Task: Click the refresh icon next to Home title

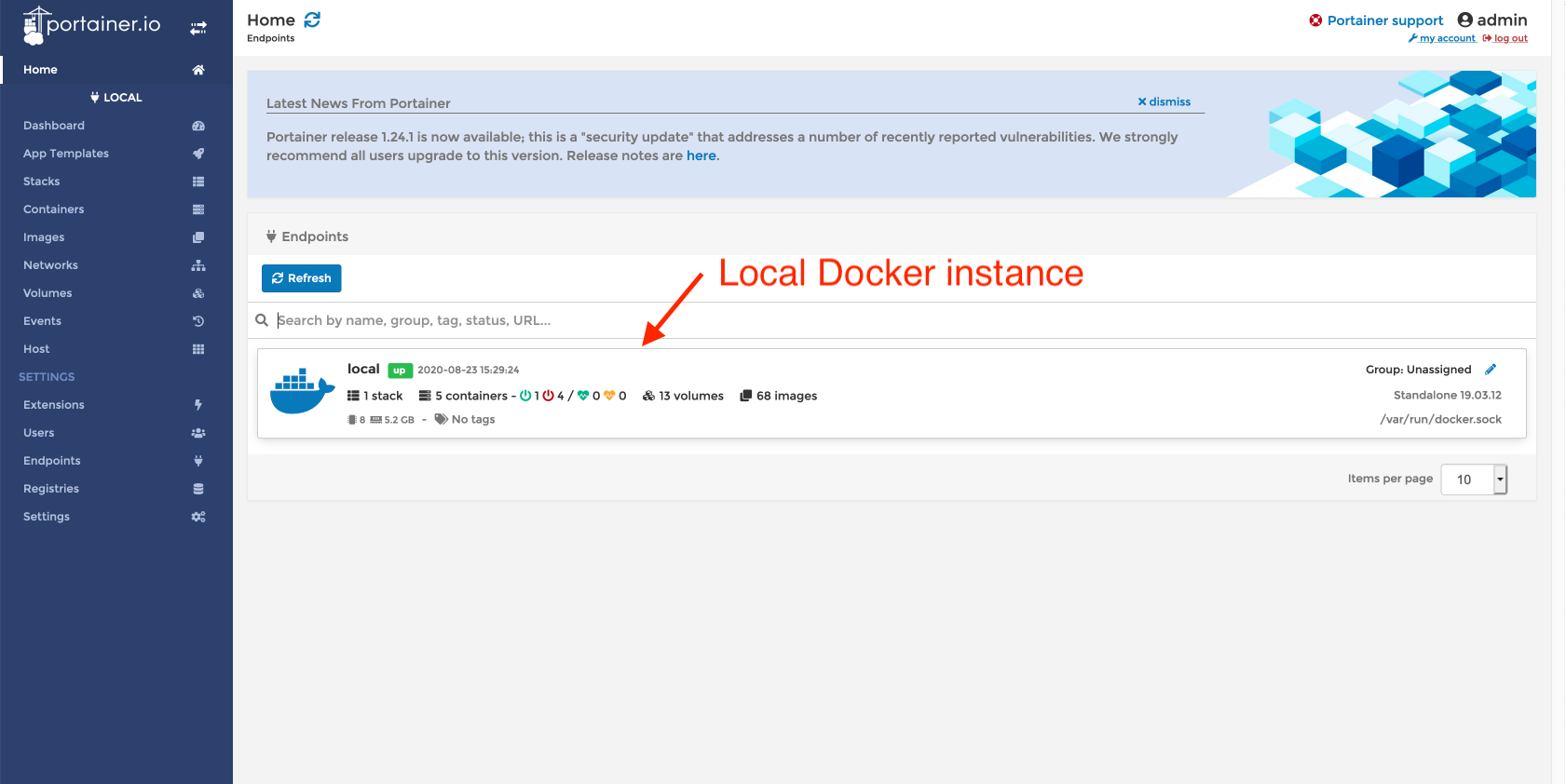Action: [312, 20]
